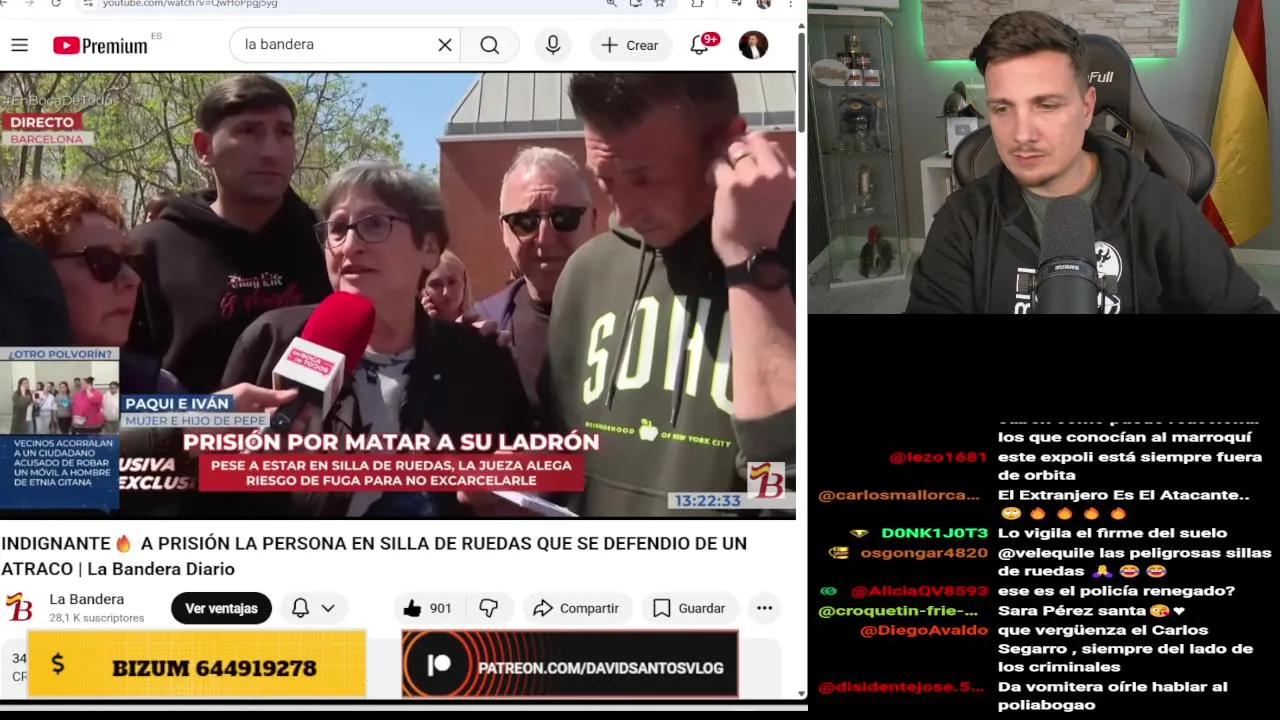Click chat message 'Da vomitera oírle hablar'
This screenshot has height=720, width=1280.
pos(1112,696)
